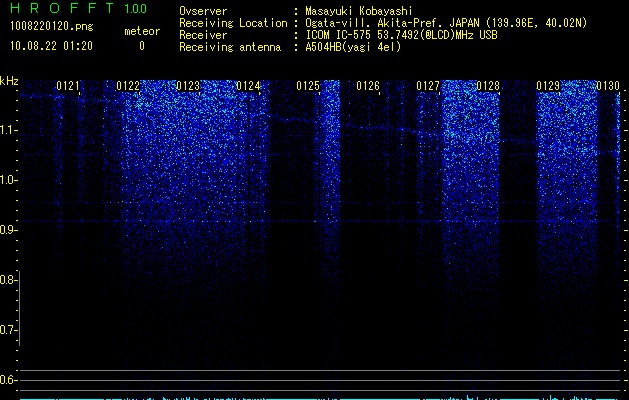This screenshot has height=400, width=629.
Task: Click the A504HB(yagi 4el) antenna text
Action: click(353, 47)
